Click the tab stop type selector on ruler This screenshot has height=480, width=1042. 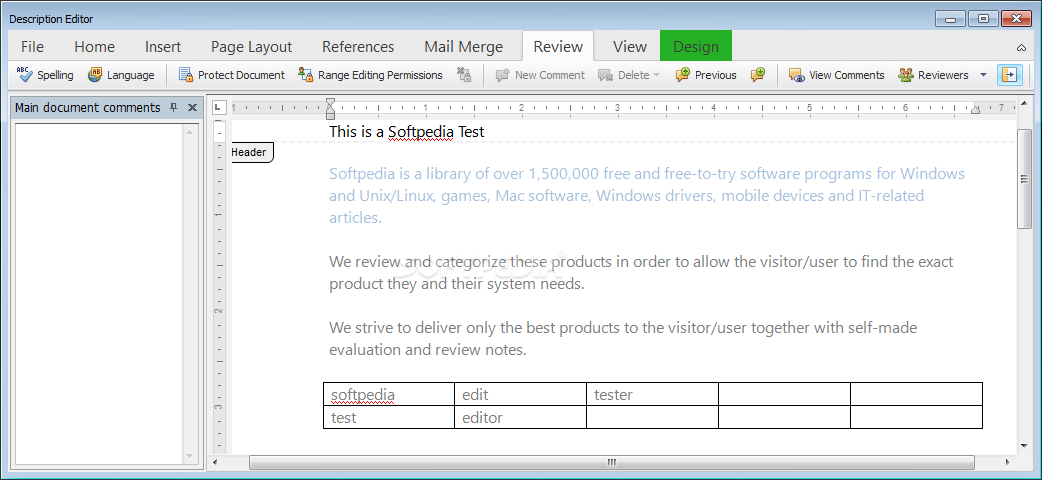pyautogui.click(x=219, y=106)
